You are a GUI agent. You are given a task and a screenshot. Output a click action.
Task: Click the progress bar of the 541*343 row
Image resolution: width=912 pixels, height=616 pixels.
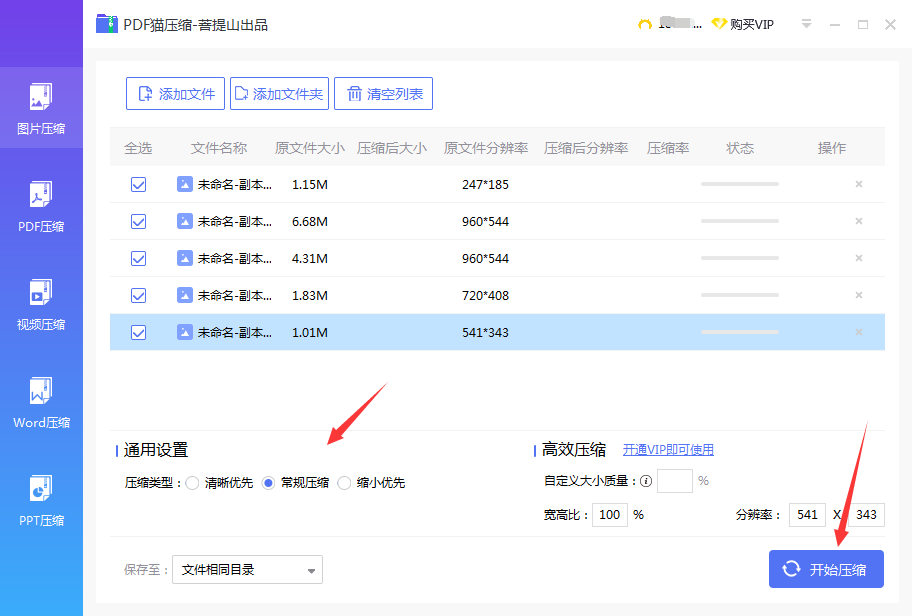click(740, 332)
